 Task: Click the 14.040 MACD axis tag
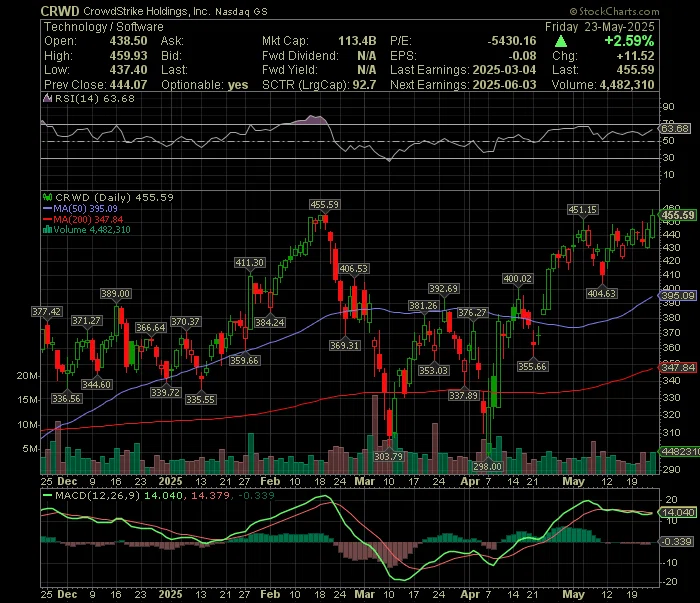(678, 512)
